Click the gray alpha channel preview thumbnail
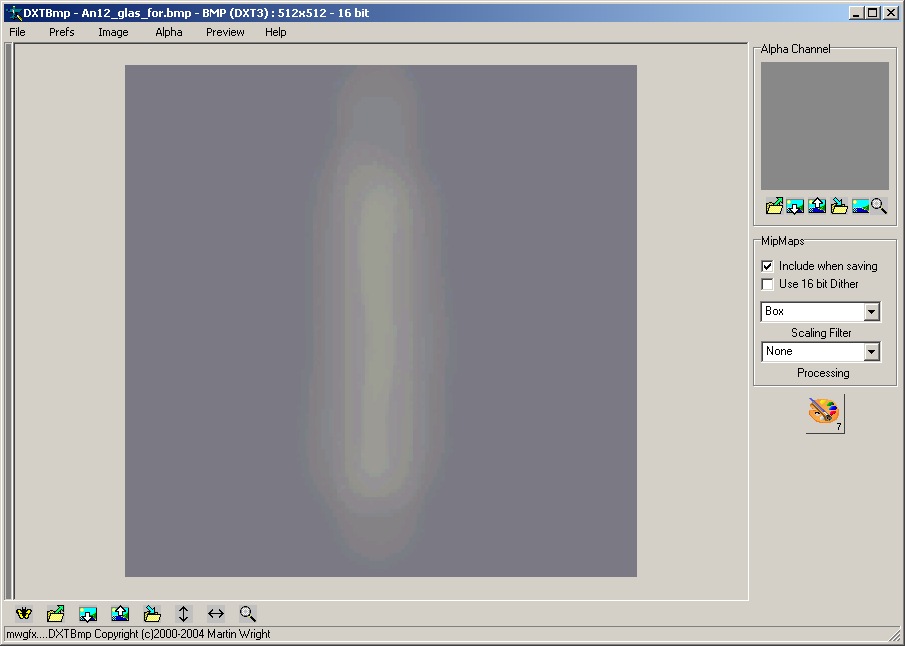This screenshot has height=646, width=905. pyautogui.click(x=824, y=126)
